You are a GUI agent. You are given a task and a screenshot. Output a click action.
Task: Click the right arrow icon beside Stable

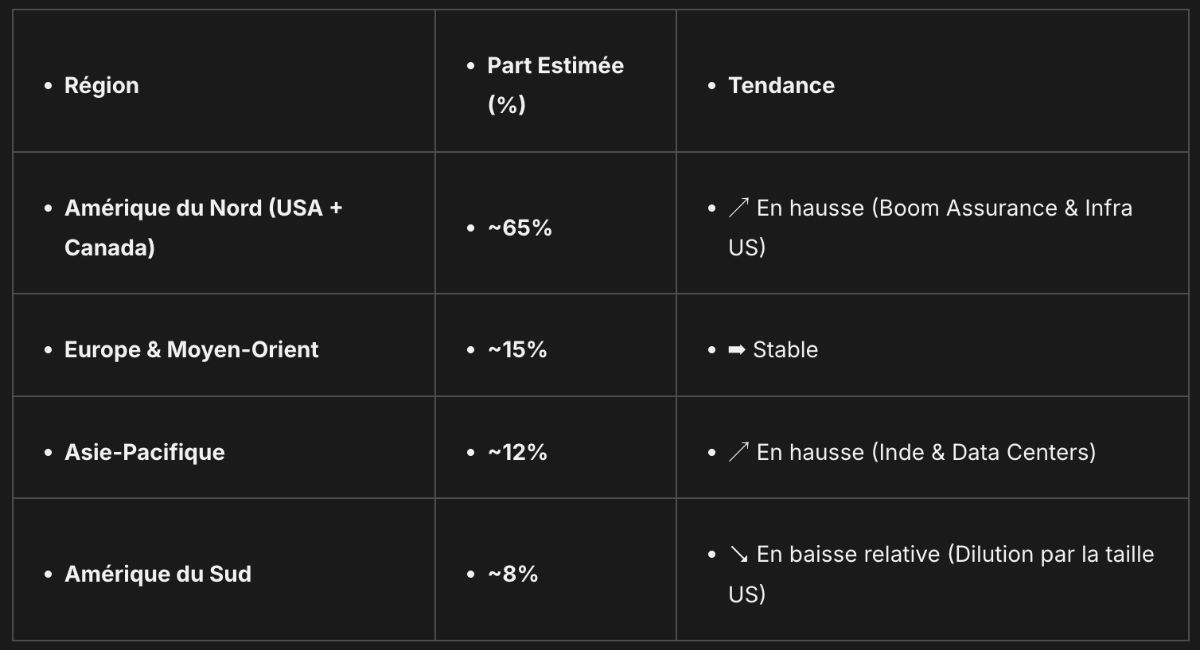tap(738, 350)
